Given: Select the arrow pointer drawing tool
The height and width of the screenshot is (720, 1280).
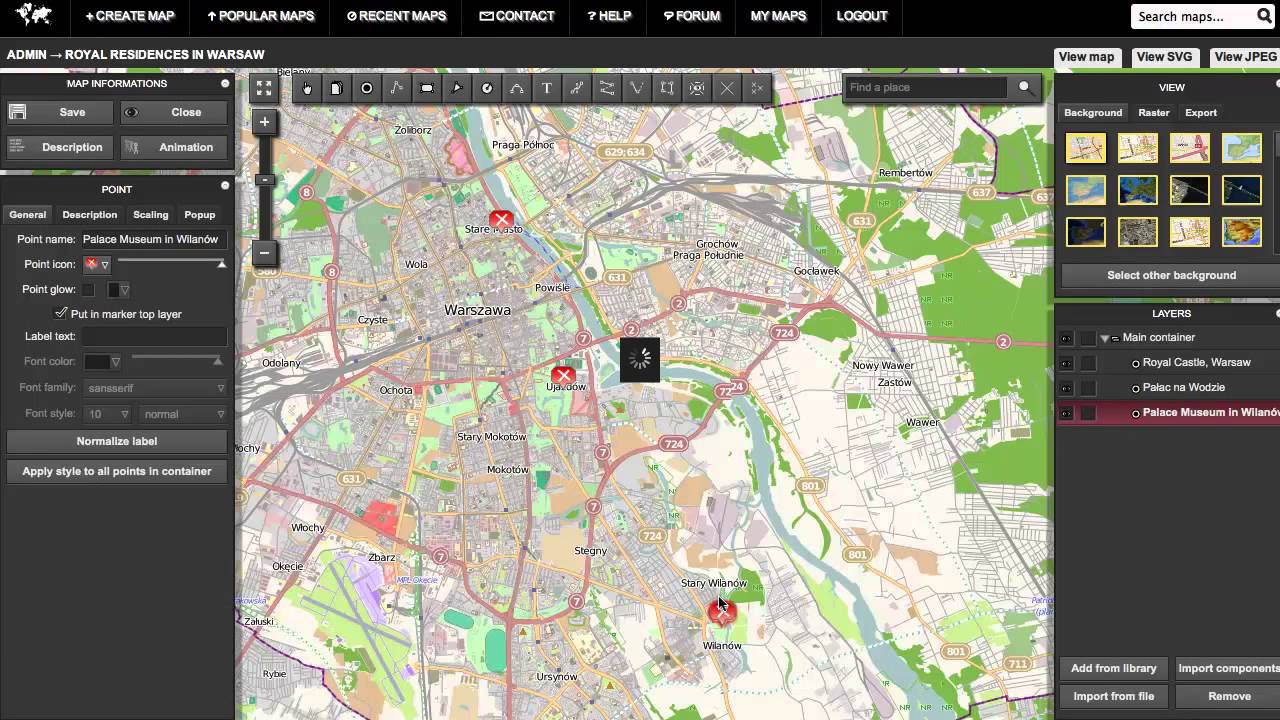Looking at the screenshot, I should (457, 88).
